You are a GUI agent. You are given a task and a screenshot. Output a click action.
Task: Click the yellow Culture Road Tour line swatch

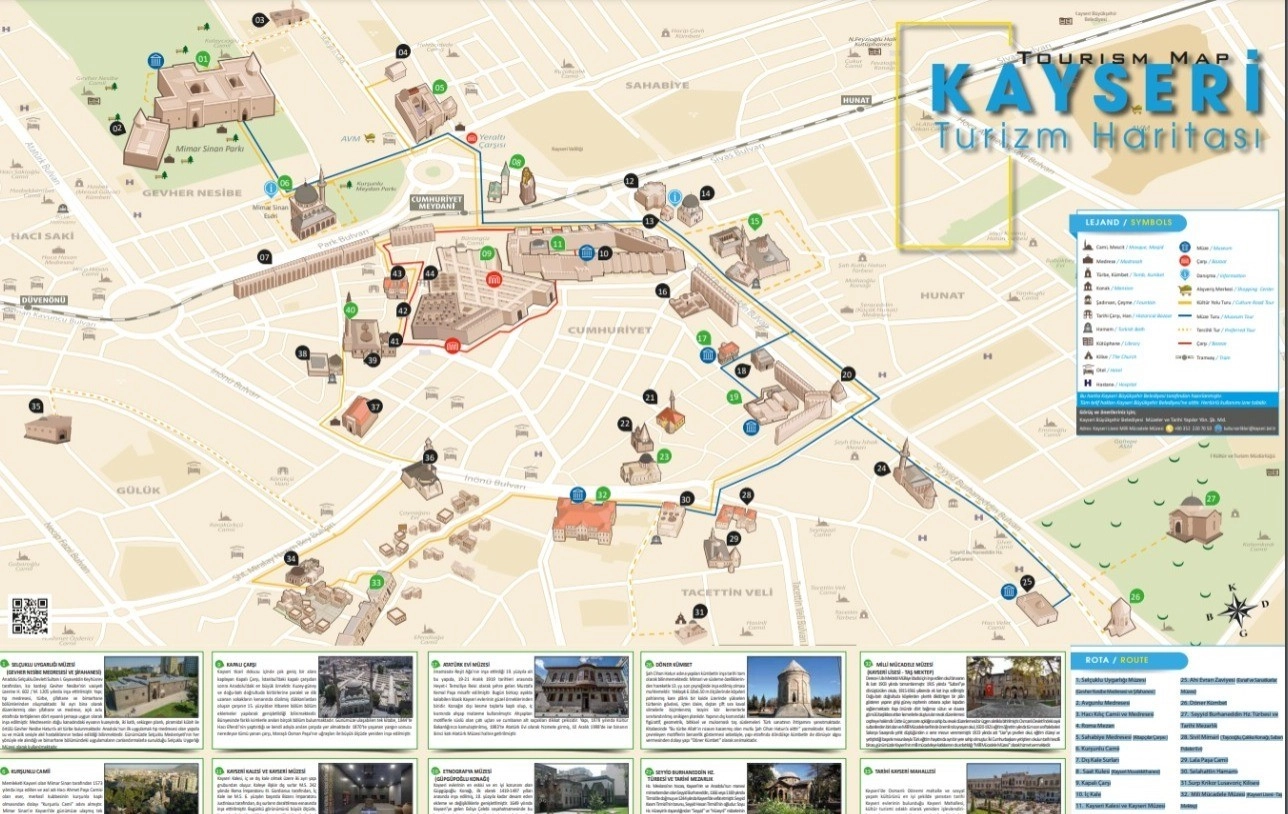click(x=1185, y=300)
